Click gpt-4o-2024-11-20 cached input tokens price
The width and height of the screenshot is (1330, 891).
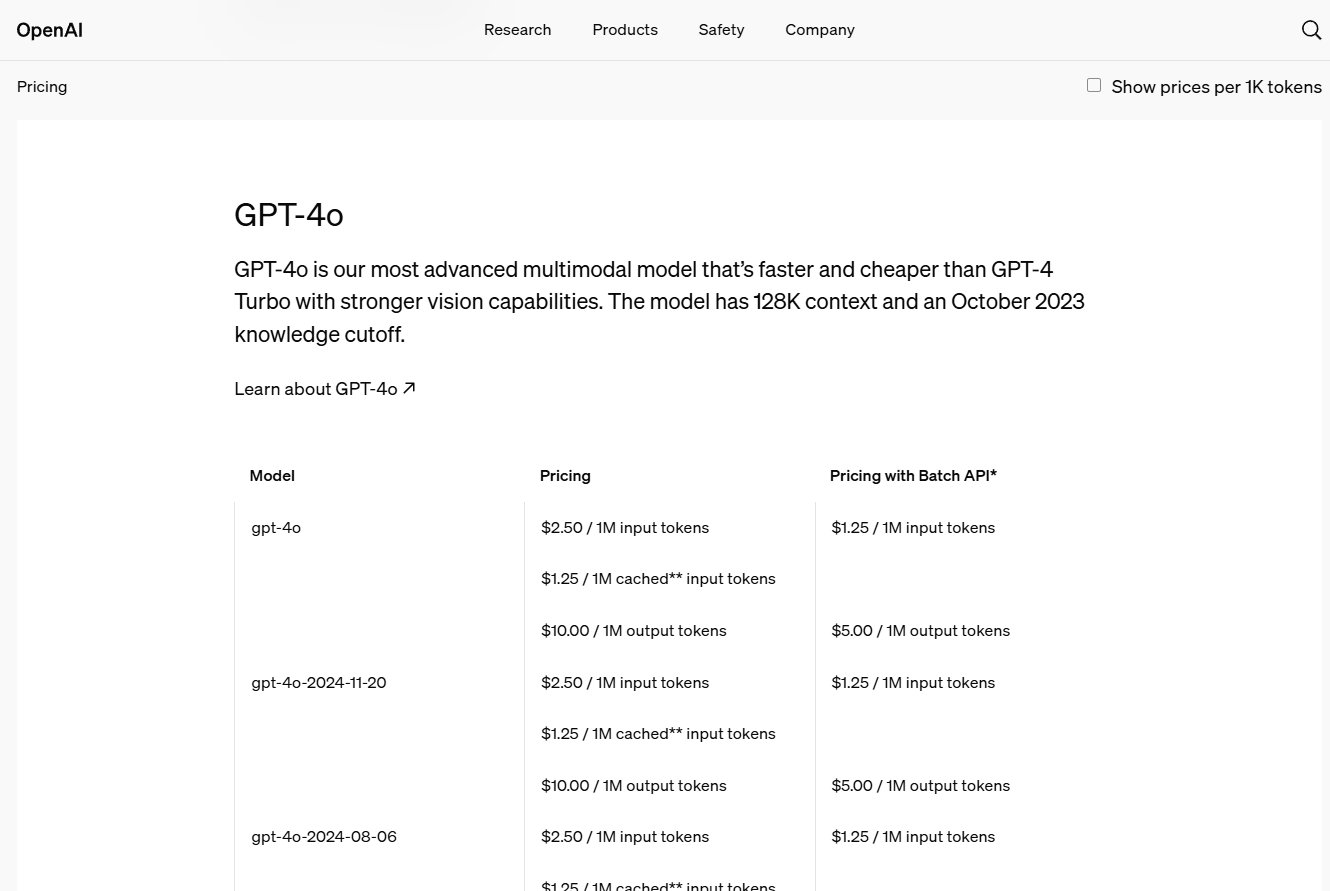[658, 734]
